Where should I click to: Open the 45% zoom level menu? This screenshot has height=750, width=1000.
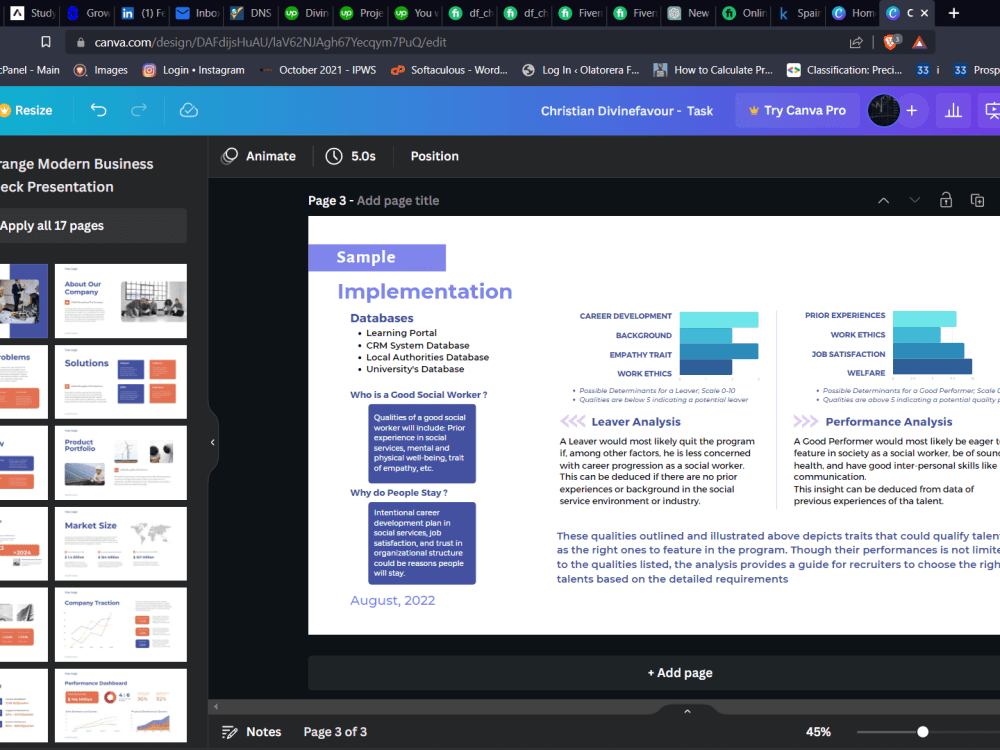coord(818,732)
